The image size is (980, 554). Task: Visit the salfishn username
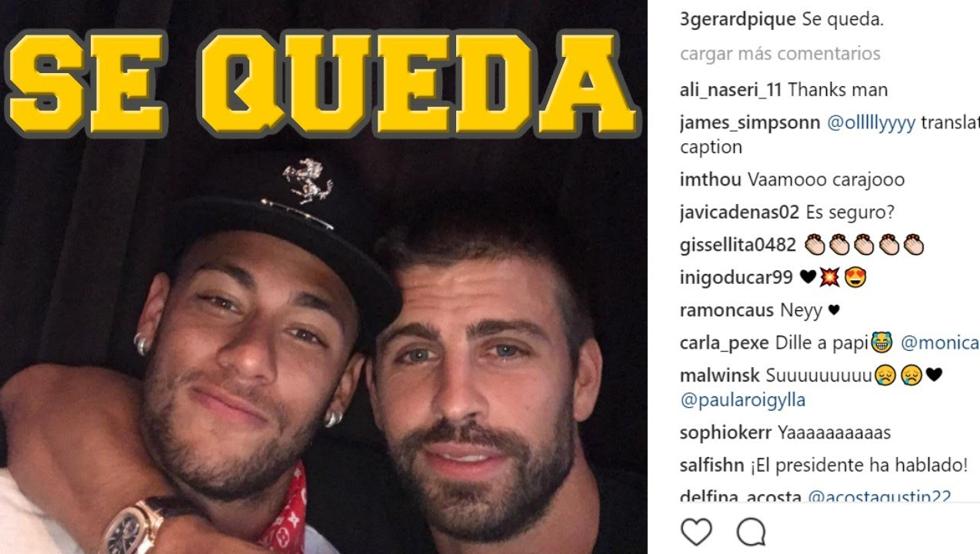point(712,466)
